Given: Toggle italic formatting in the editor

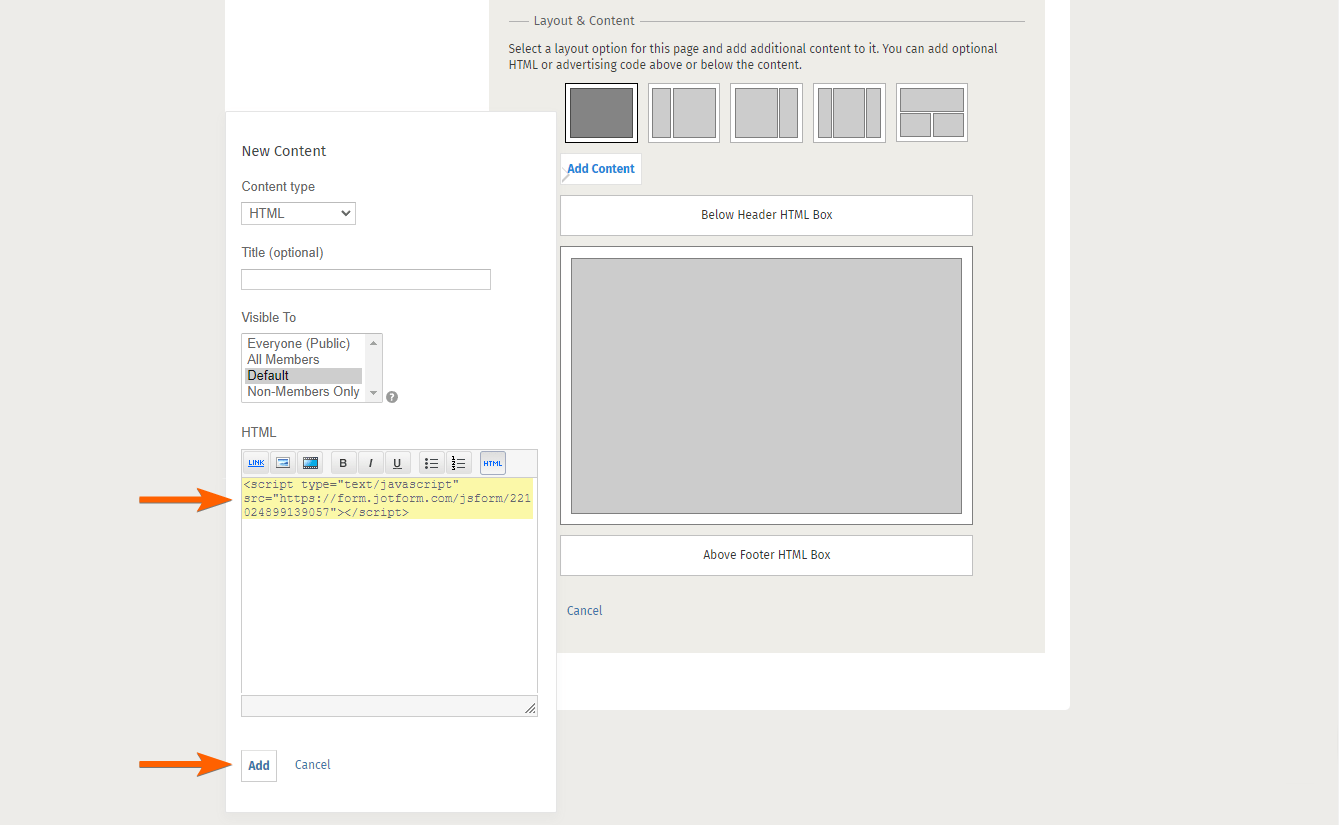Looking at the screenshot, I should pos(370,463).
